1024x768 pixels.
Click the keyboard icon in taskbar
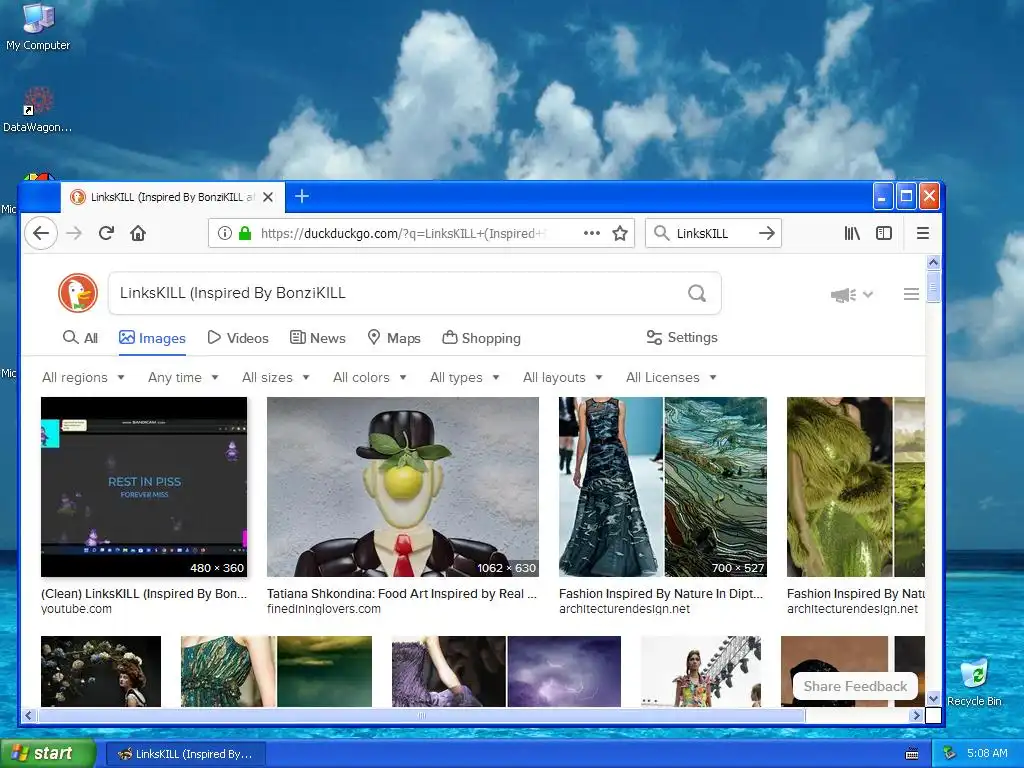(x=912, y=754)
